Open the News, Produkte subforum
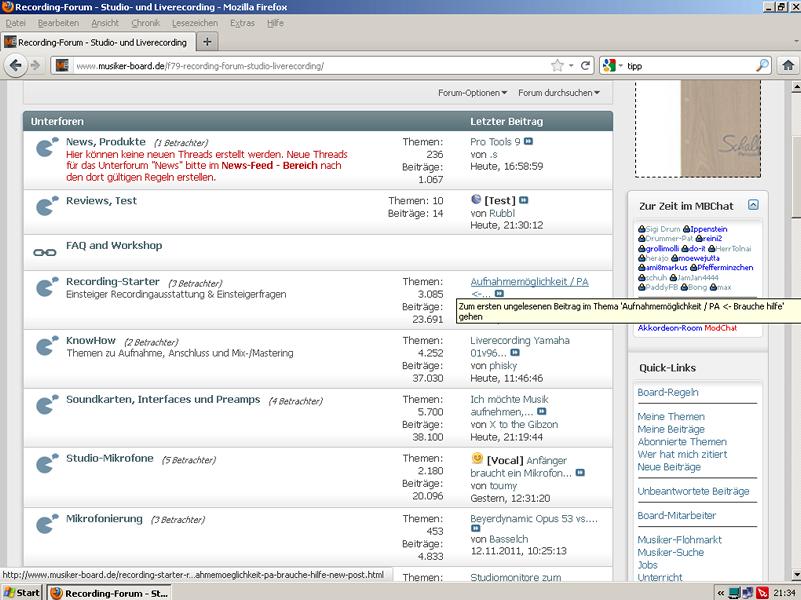Image resolution: width=801 pixels, height=600 pixels. (x=106, y=141)
